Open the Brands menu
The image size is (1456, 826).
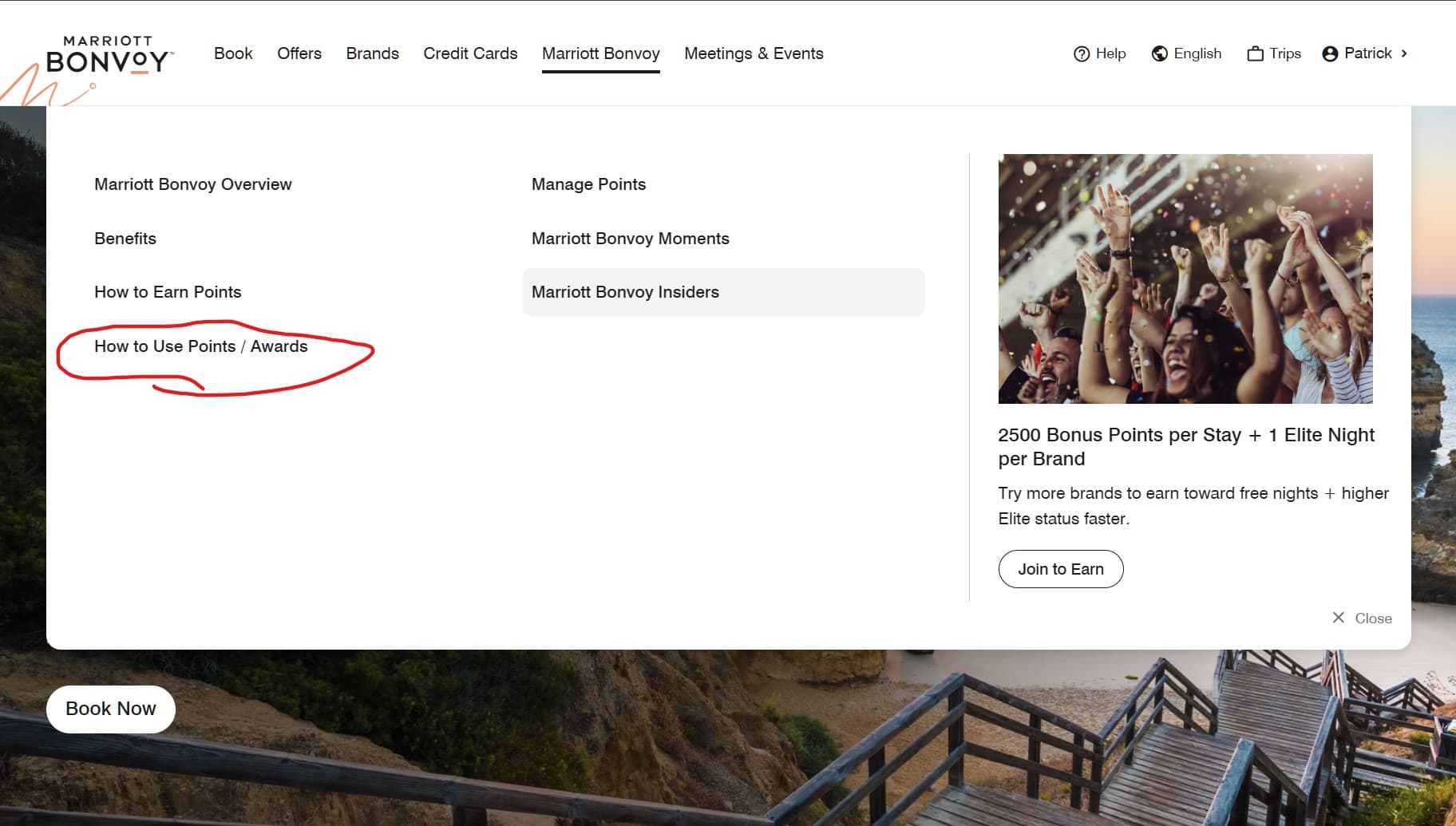(x=373, y=53)
